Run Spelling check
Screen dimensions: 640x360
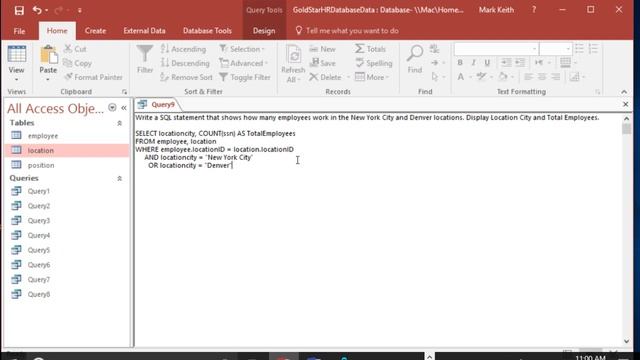pyautogui.click(x=373, y=63)
